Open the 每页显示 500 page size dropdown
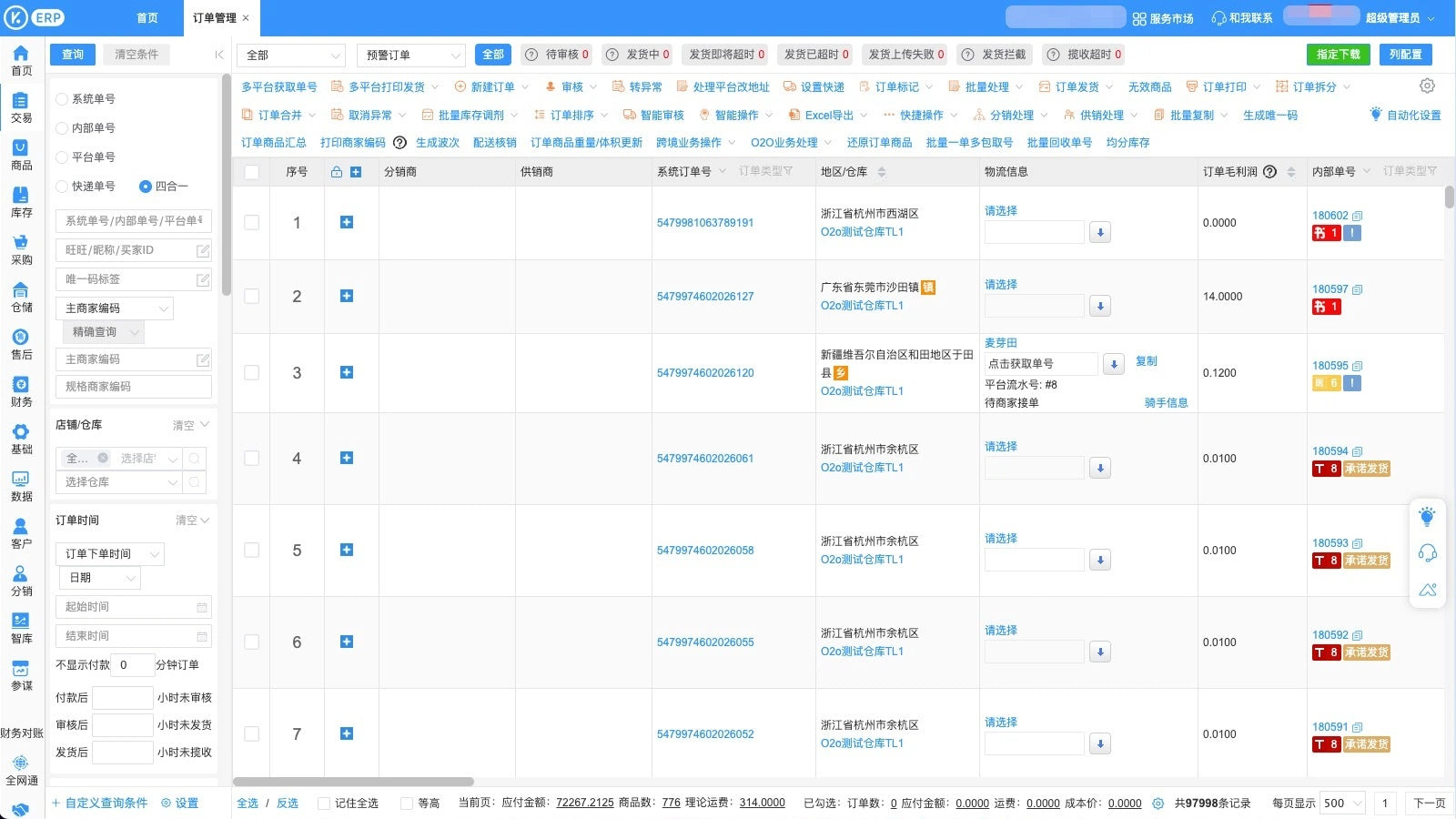 pos(1343,803)
